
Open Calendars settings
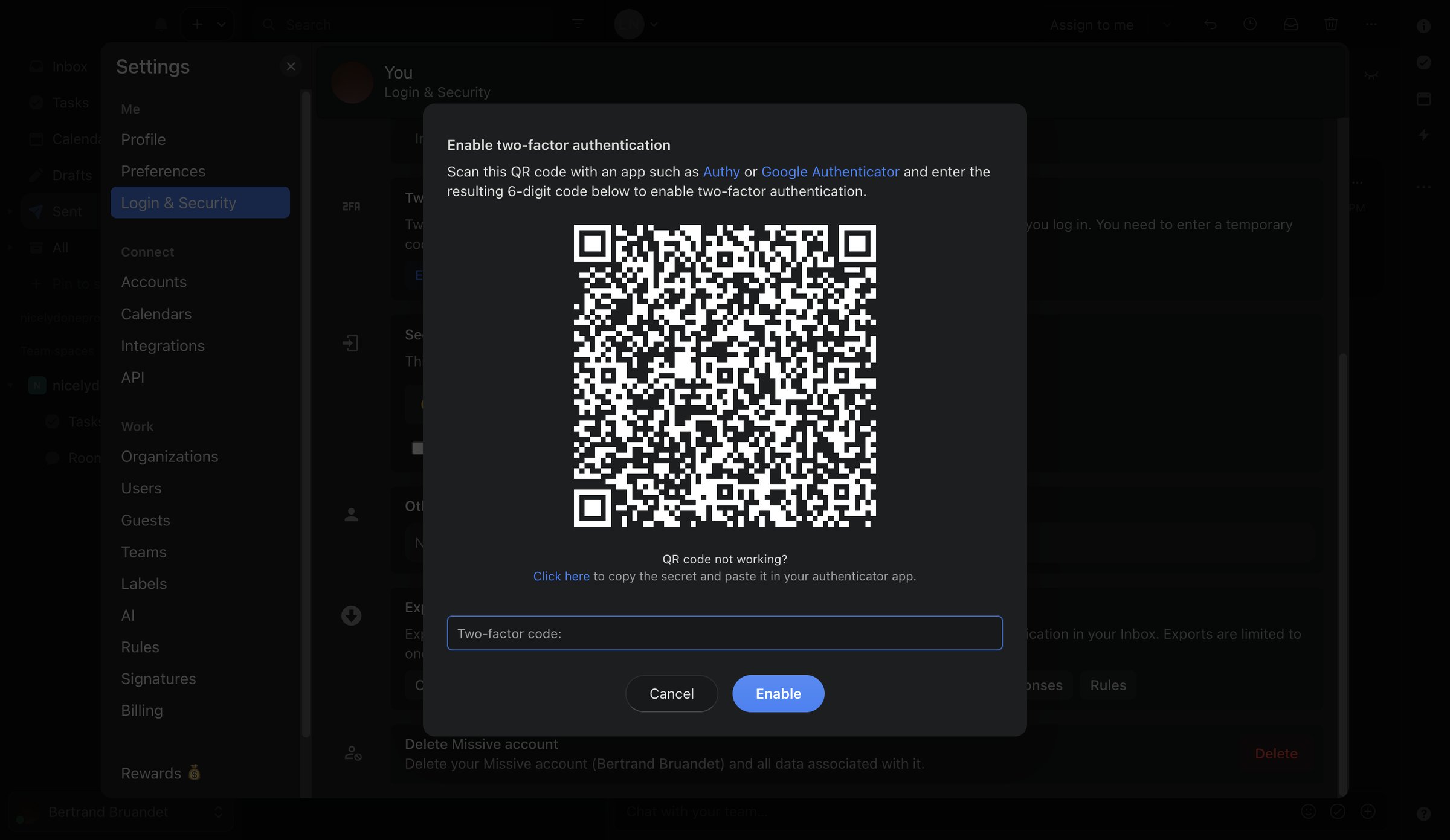tap(200, 314)
